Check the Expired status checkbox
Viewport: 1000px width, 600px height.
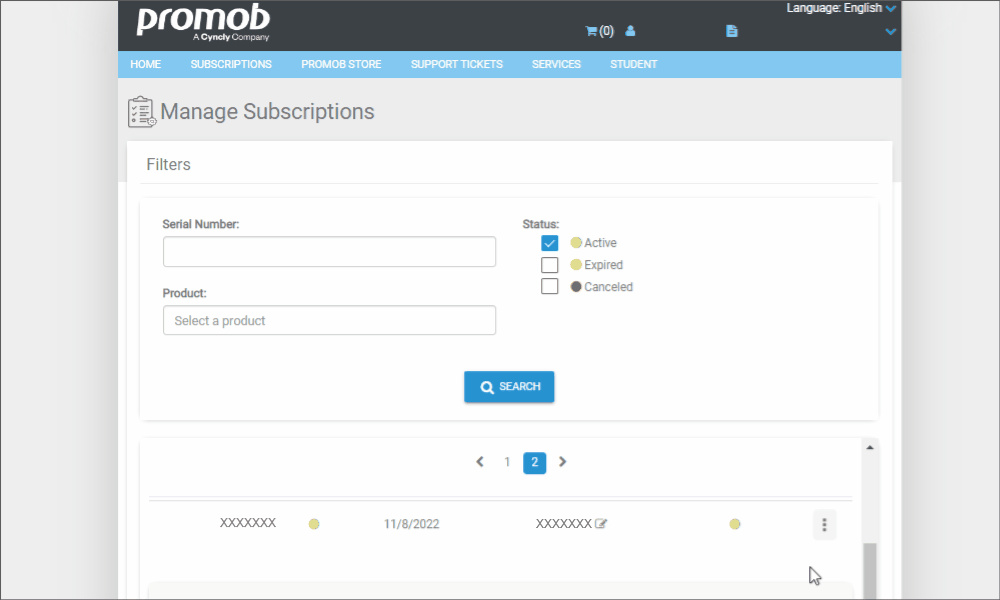pos(549,265)
